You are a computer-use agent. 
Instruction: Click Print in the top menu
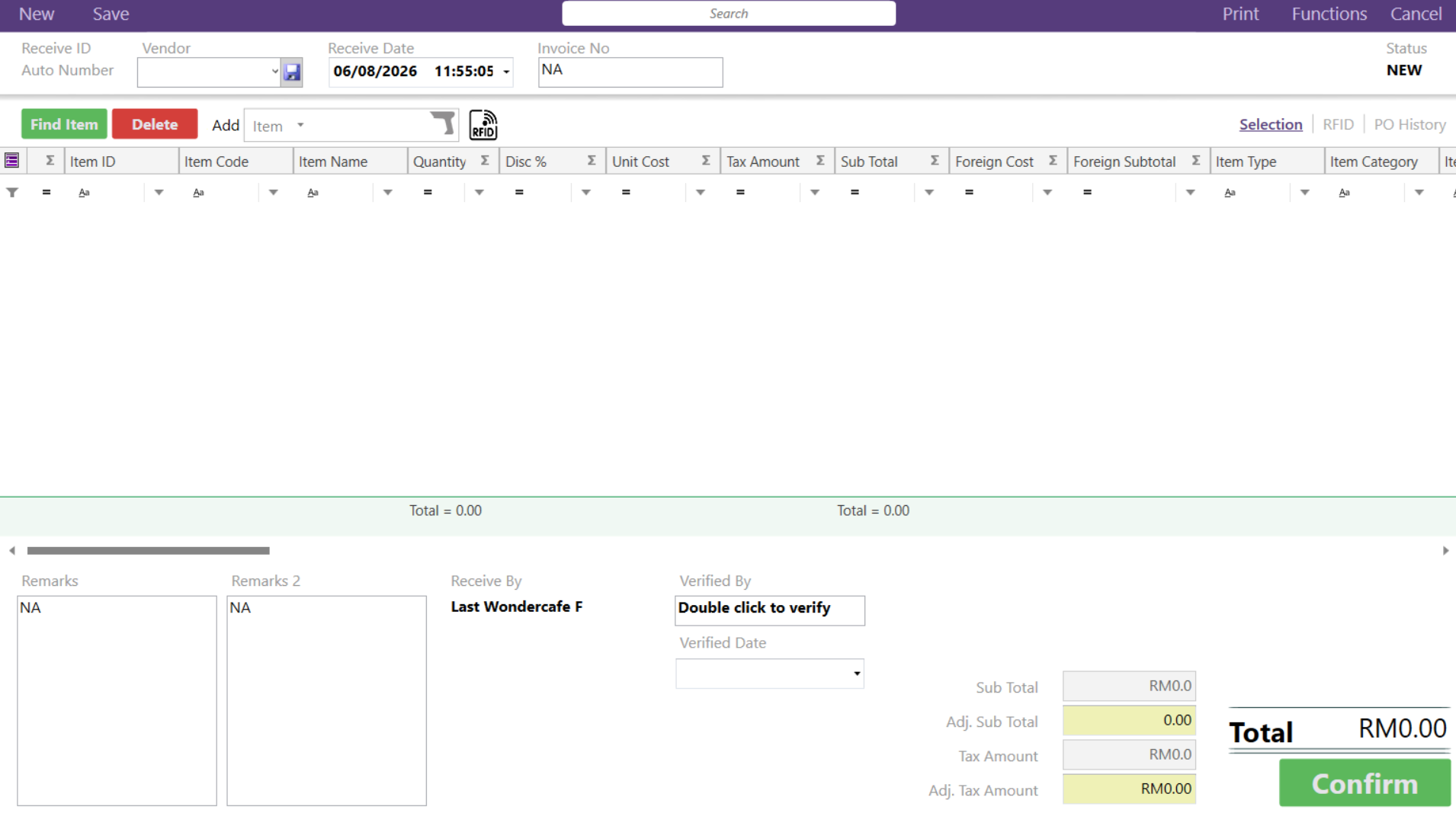coord(1240,14)
